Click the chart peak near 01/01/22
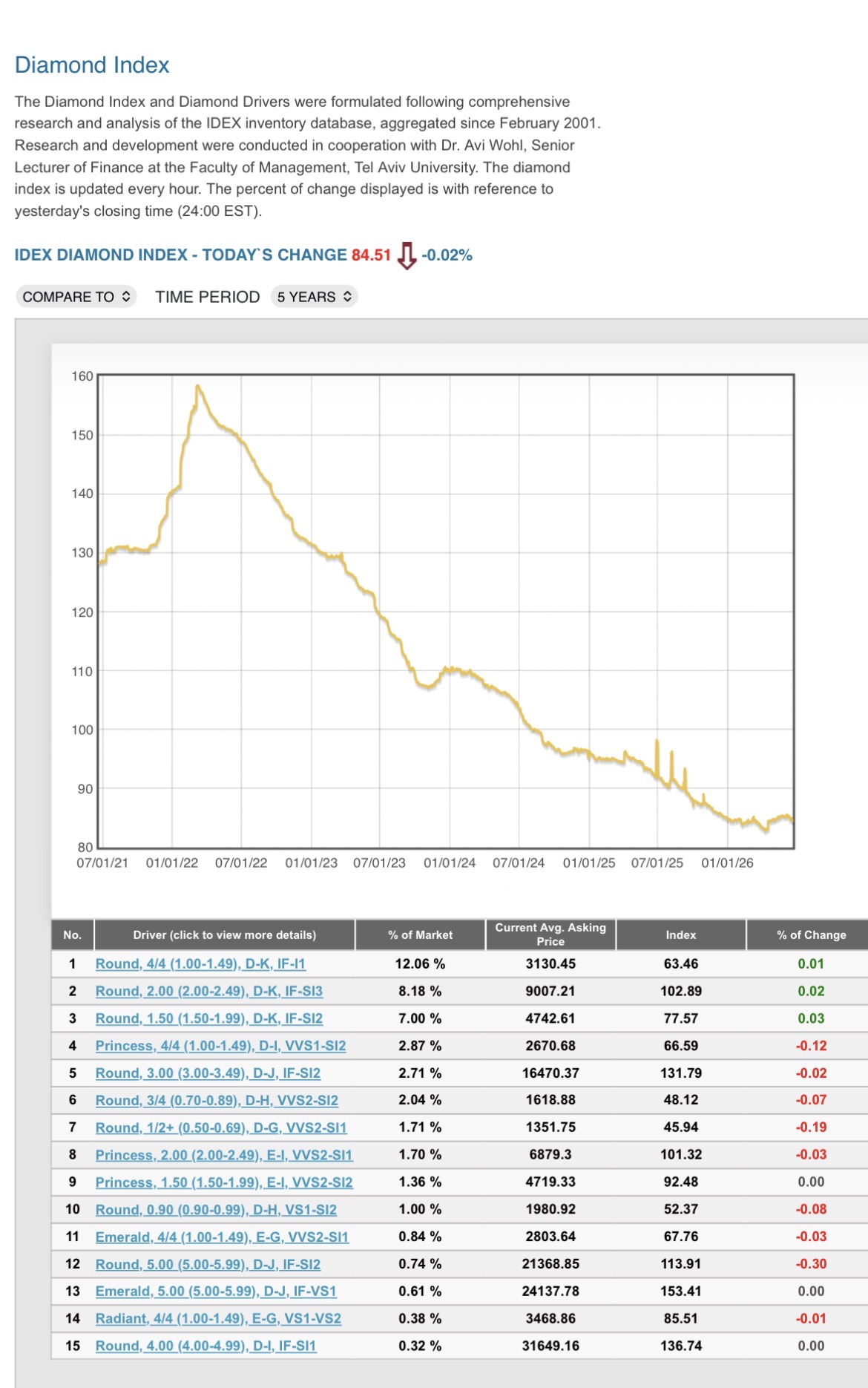This screenshot has width=868, height=1388. coord(197,386)
